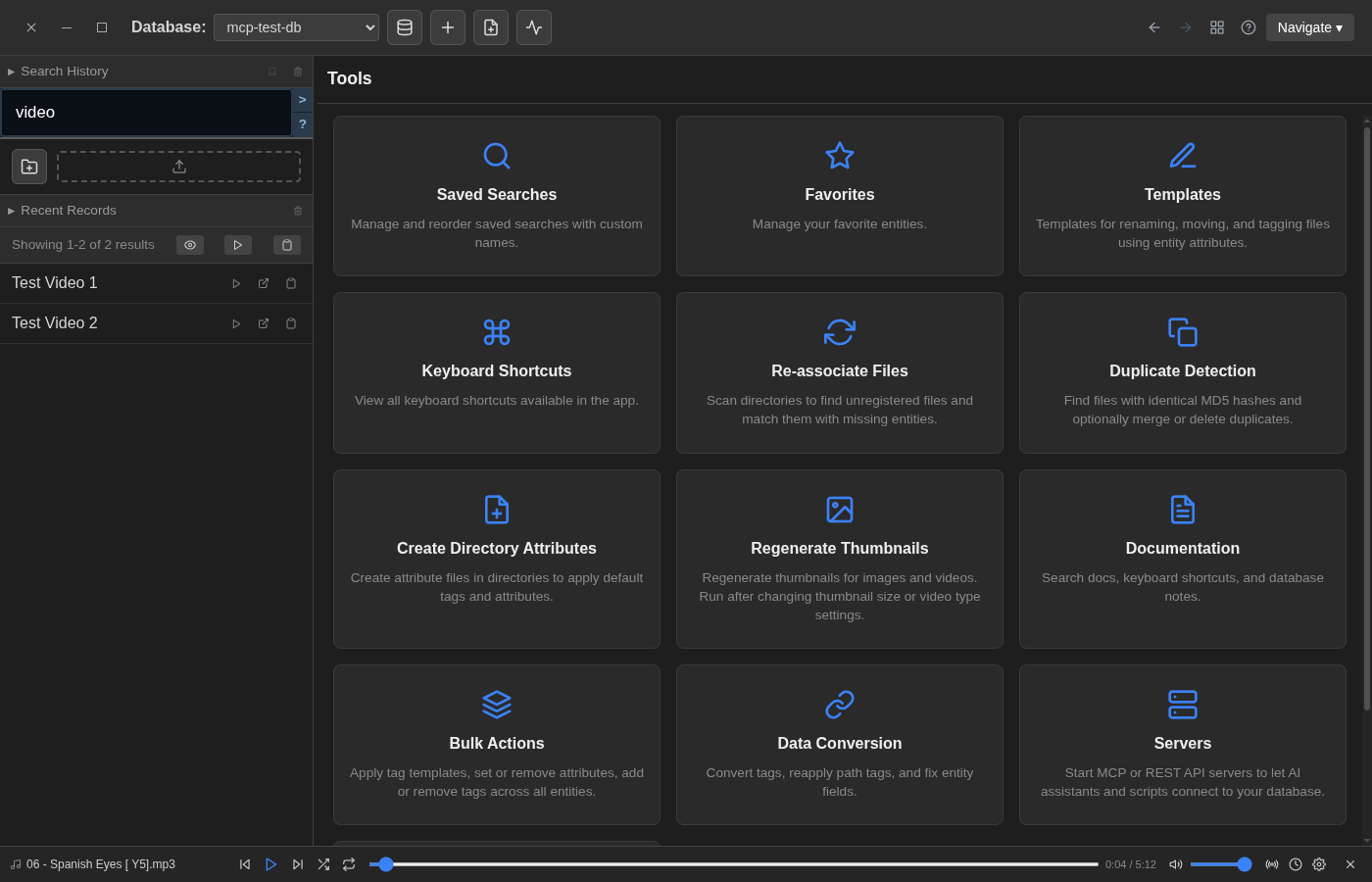Viewport: 1372px width, 882px height.
Task: Toggle preview eye icon above results
Action: [x=189, y=244]
